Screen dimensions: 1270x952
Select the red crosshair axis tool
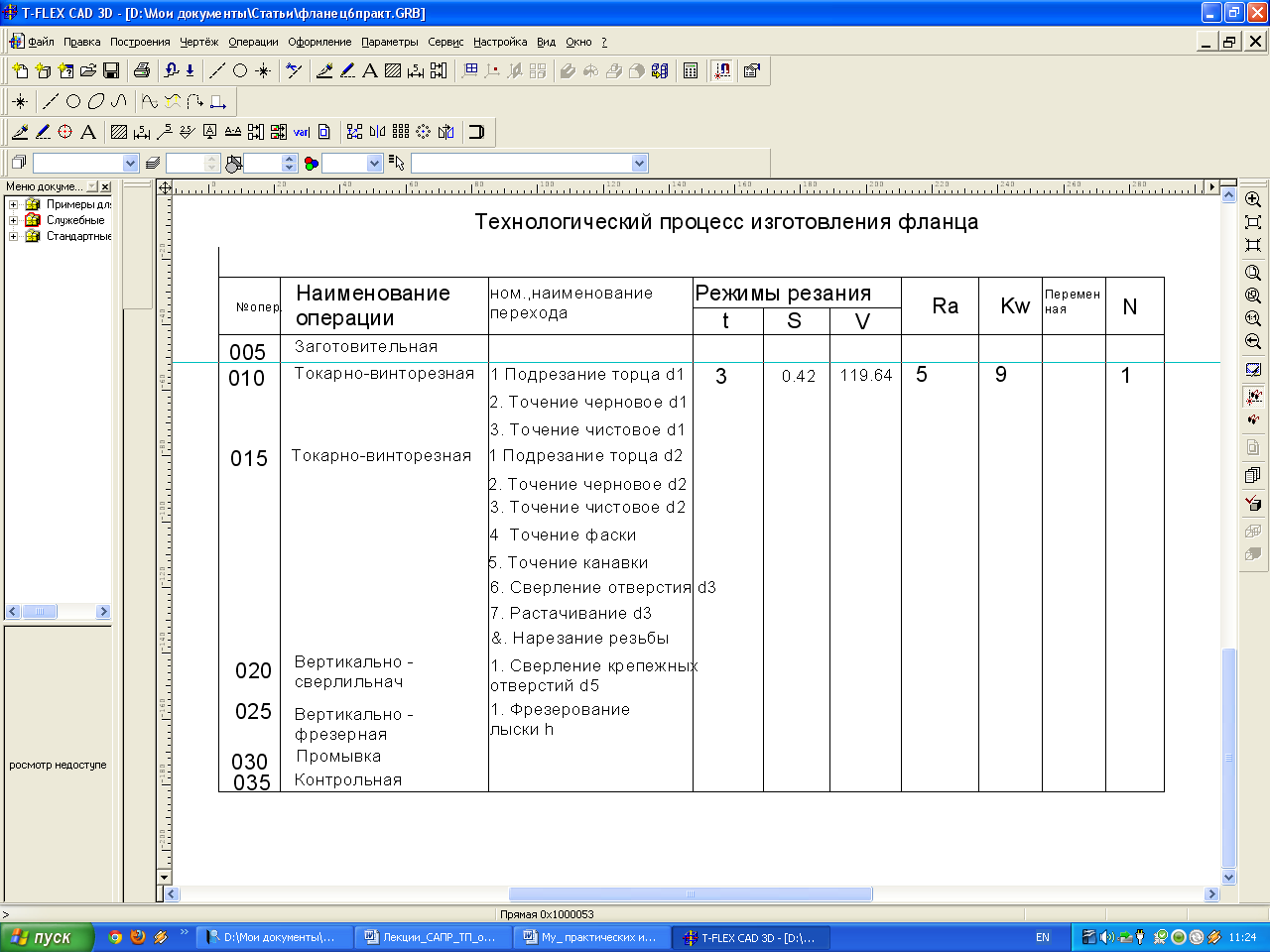point(65,132)
